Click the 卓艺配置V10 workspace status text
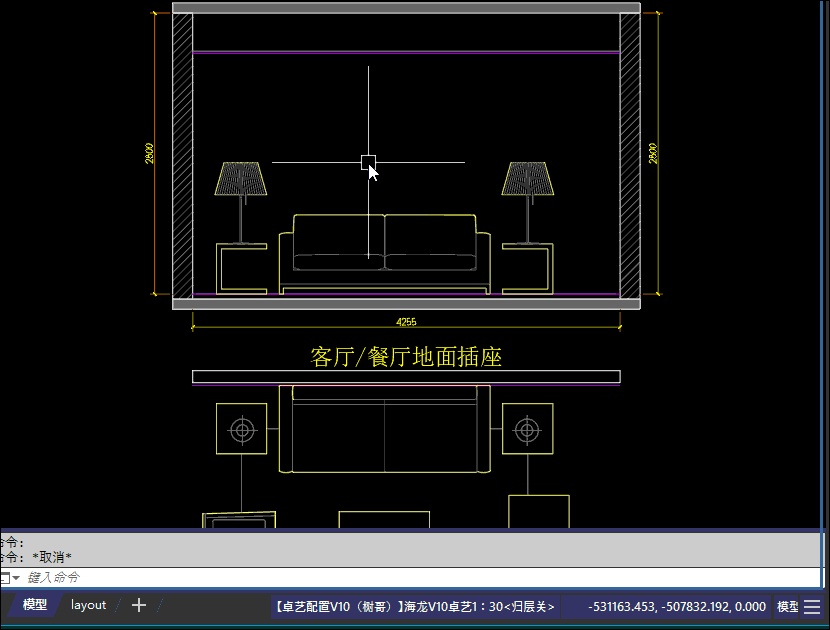 (x=414, y=607)
